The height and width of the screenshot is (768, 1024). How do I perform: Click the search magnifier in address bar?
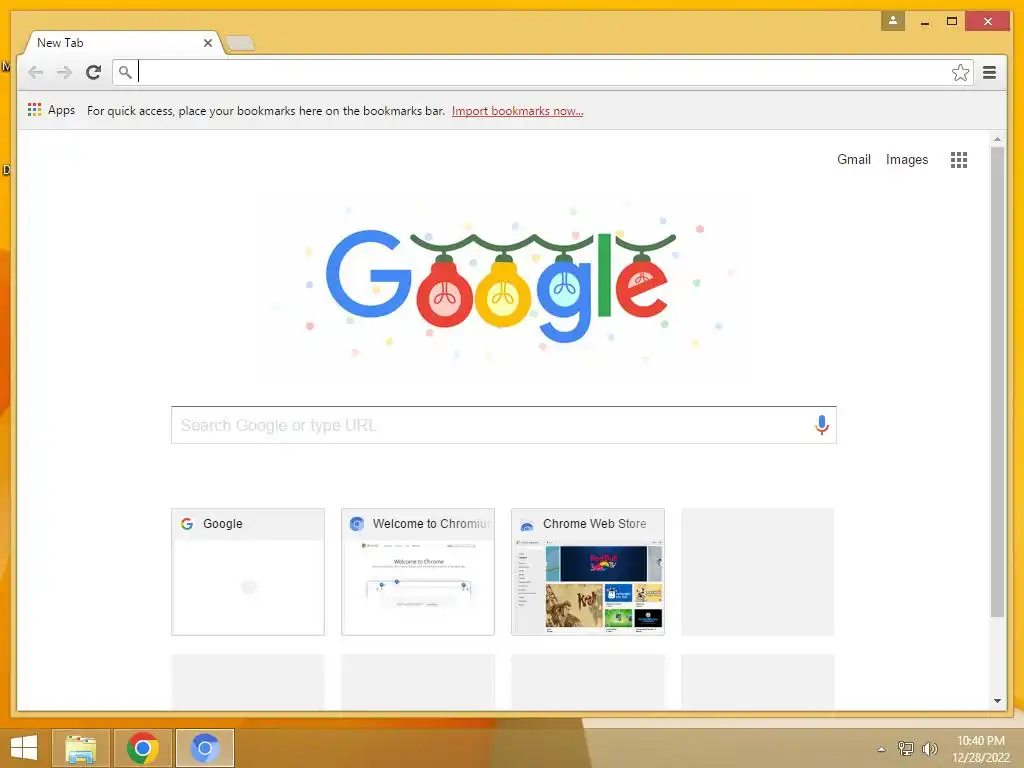[125, 72]
